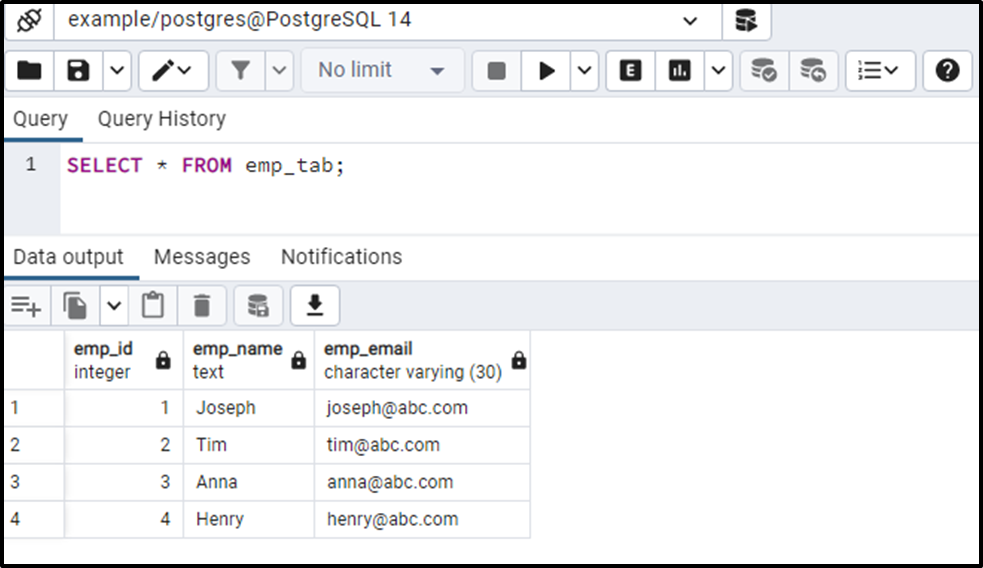983x568 pixels.
Task: Select the cell containing joseph@abc.com
Action: click(x=422, y=408)
